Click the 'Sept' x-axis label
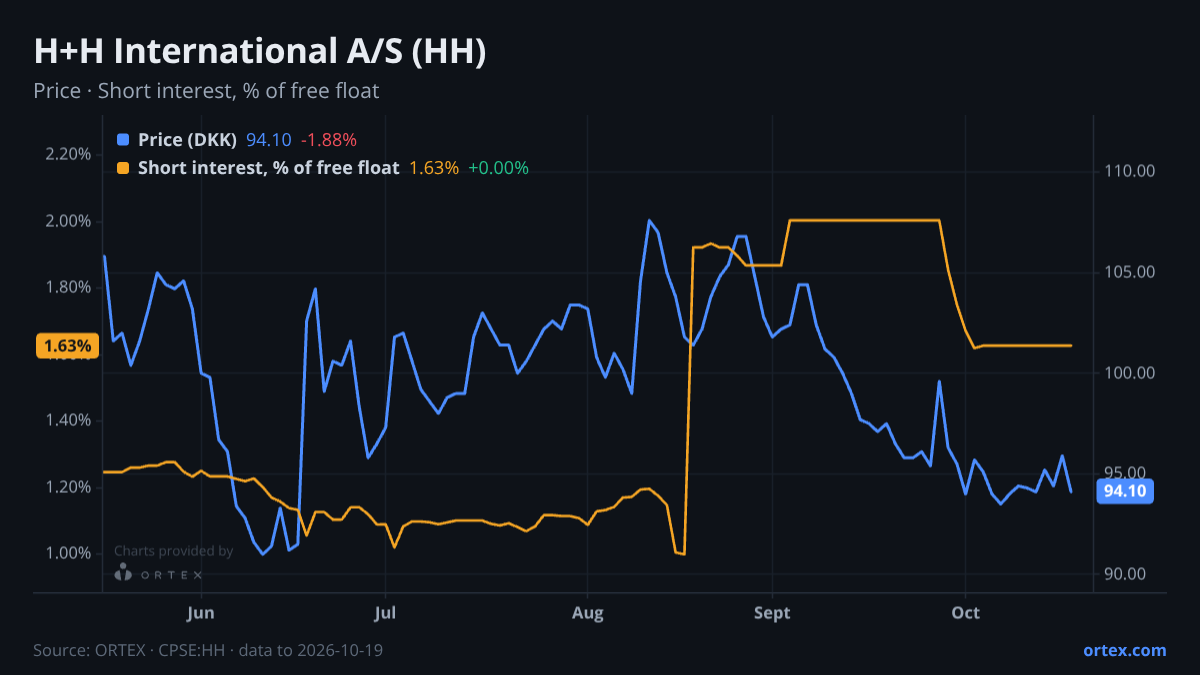 tap(772, 612)
